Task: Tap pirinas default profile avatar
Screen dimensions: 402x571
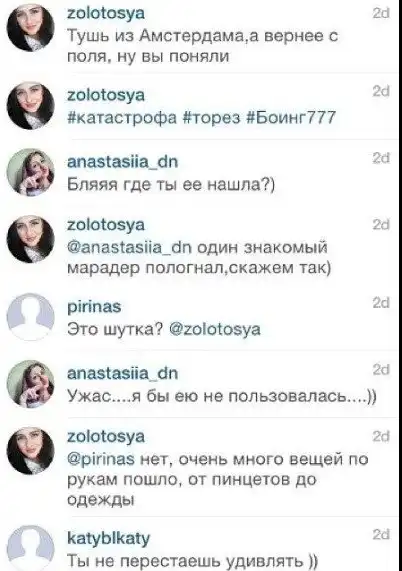Action: point(31,317)
